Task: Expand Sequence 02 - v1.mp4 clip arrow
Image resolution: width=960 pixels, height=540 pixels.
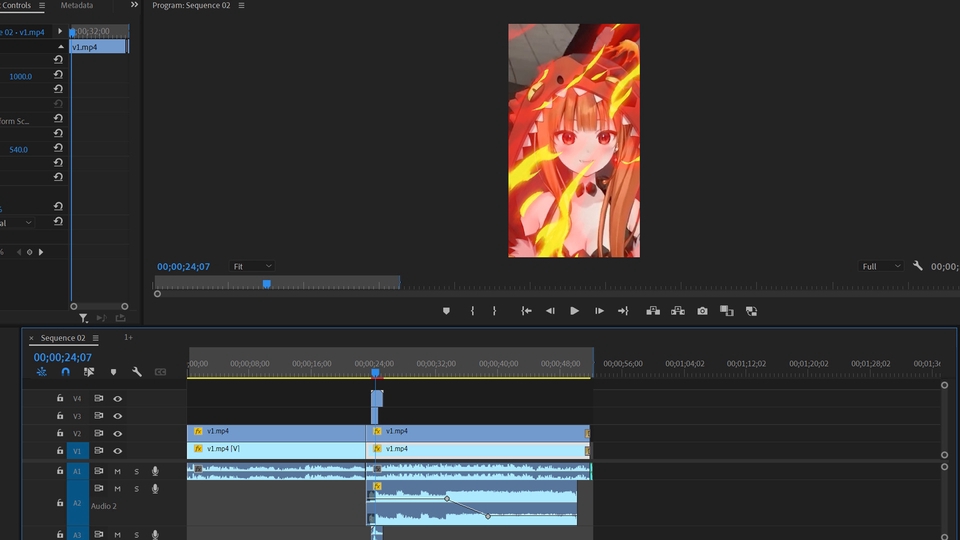Action: [x=60, y=31]
